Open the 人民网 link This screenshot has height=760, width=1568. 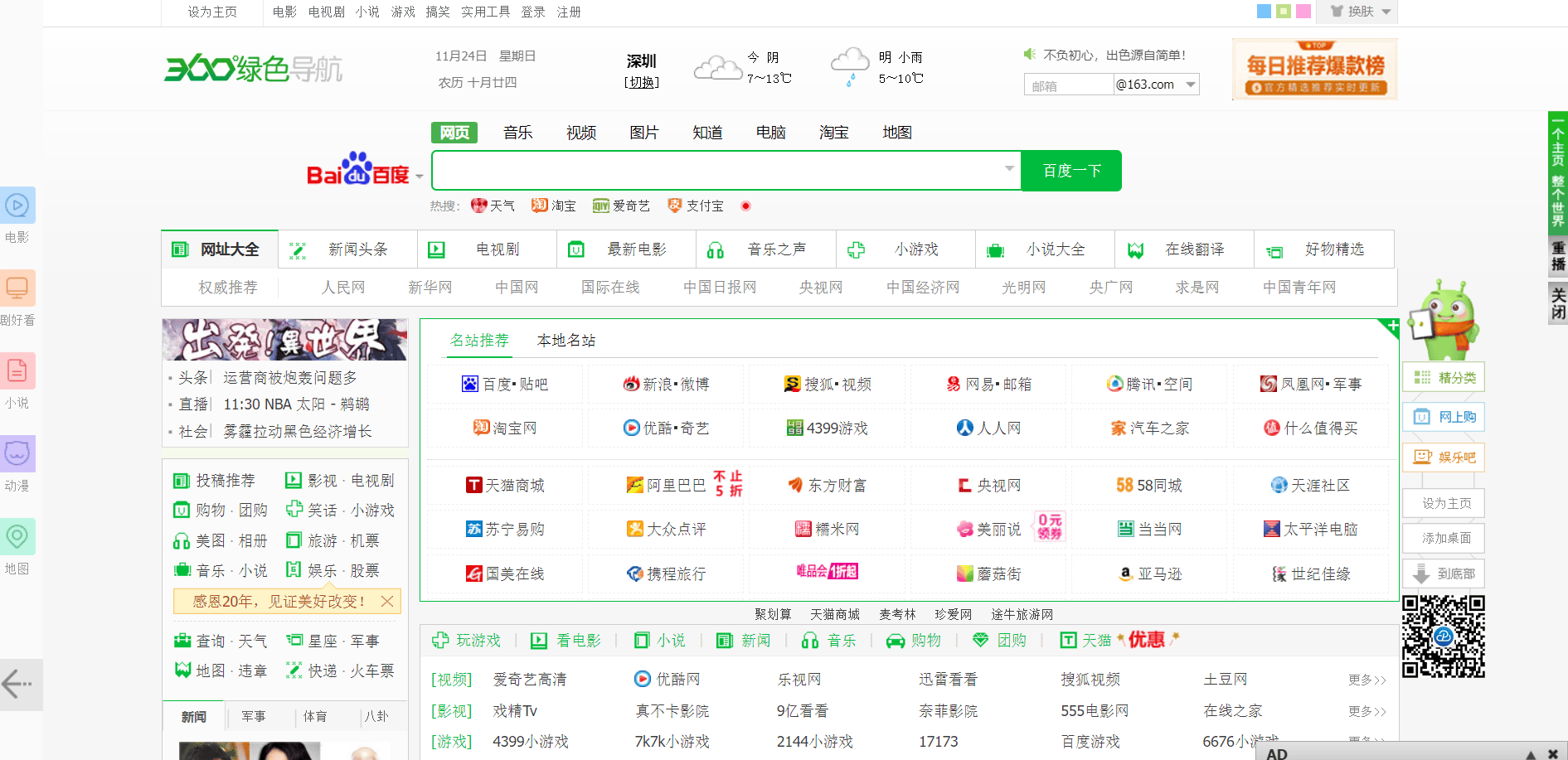343,288
